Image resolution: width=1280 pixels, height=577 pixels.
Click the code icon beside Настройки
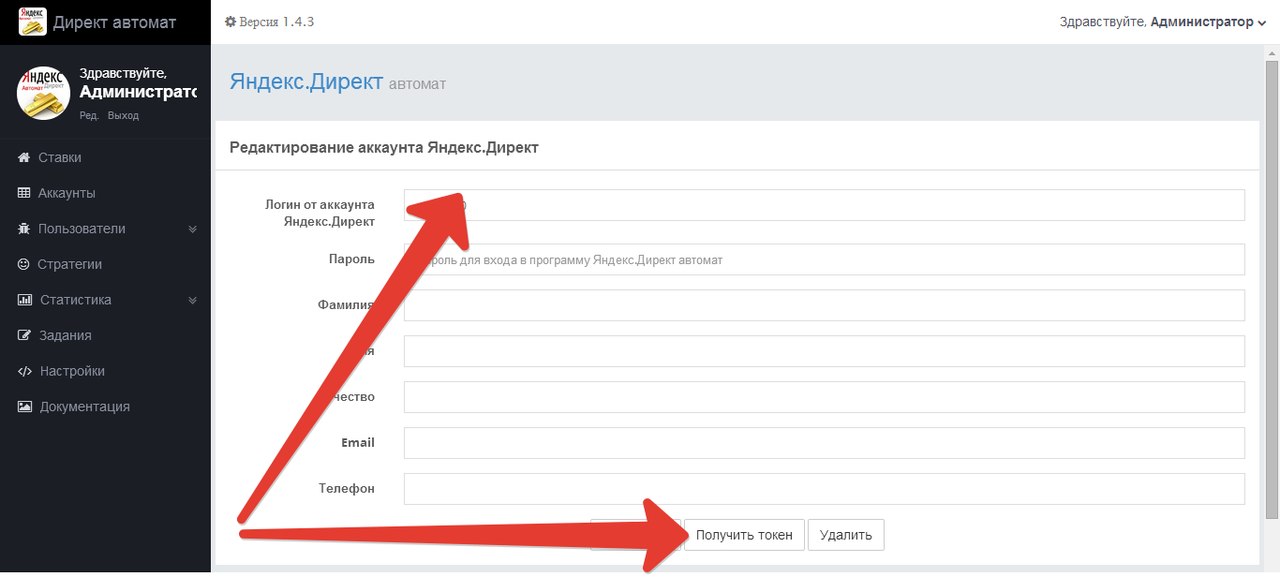[x=25, y=371]
